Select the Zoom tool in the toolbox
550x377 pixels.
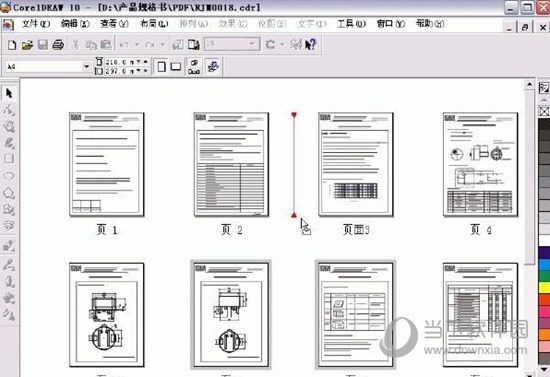tap(9, 127)
